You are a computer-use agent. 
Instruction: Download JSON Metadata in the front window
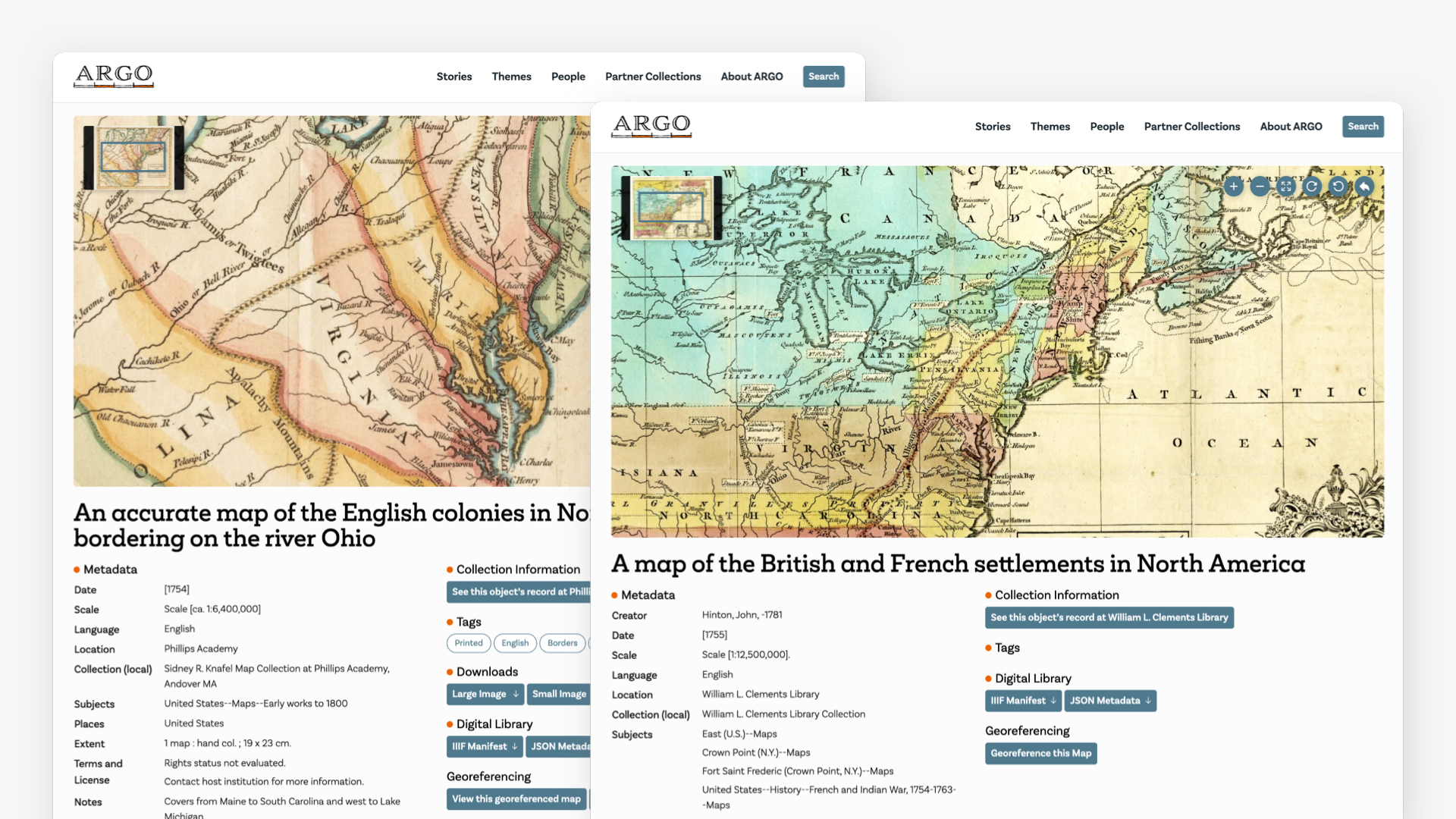point(1111,701)
